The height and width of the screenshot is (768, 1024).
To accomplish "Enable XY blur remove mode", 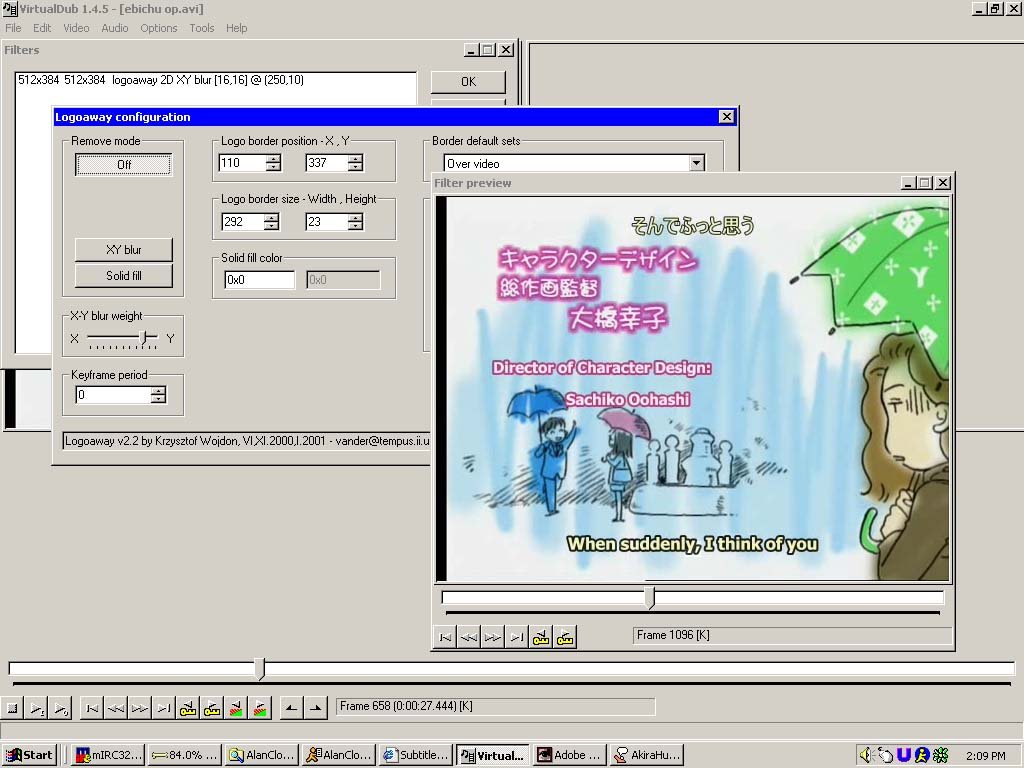I will pyautogui.click(x=122, y=250).
